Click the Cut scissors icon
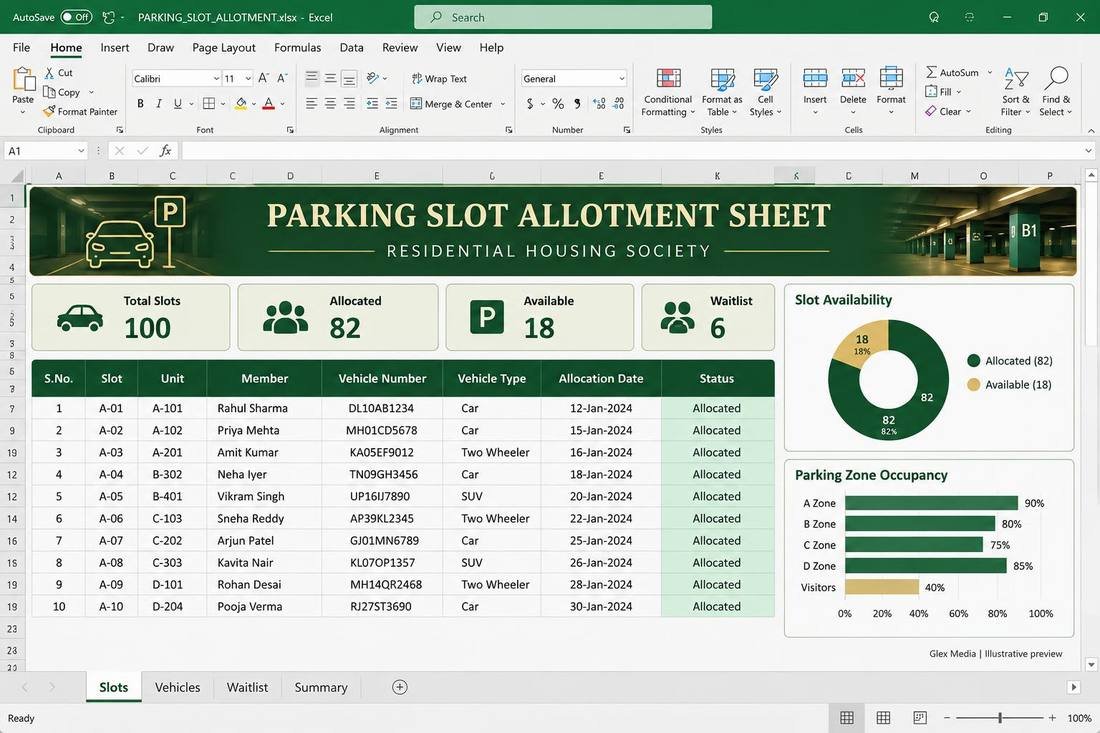Viewport: 1100px width, 733px height. click(49, 73)
